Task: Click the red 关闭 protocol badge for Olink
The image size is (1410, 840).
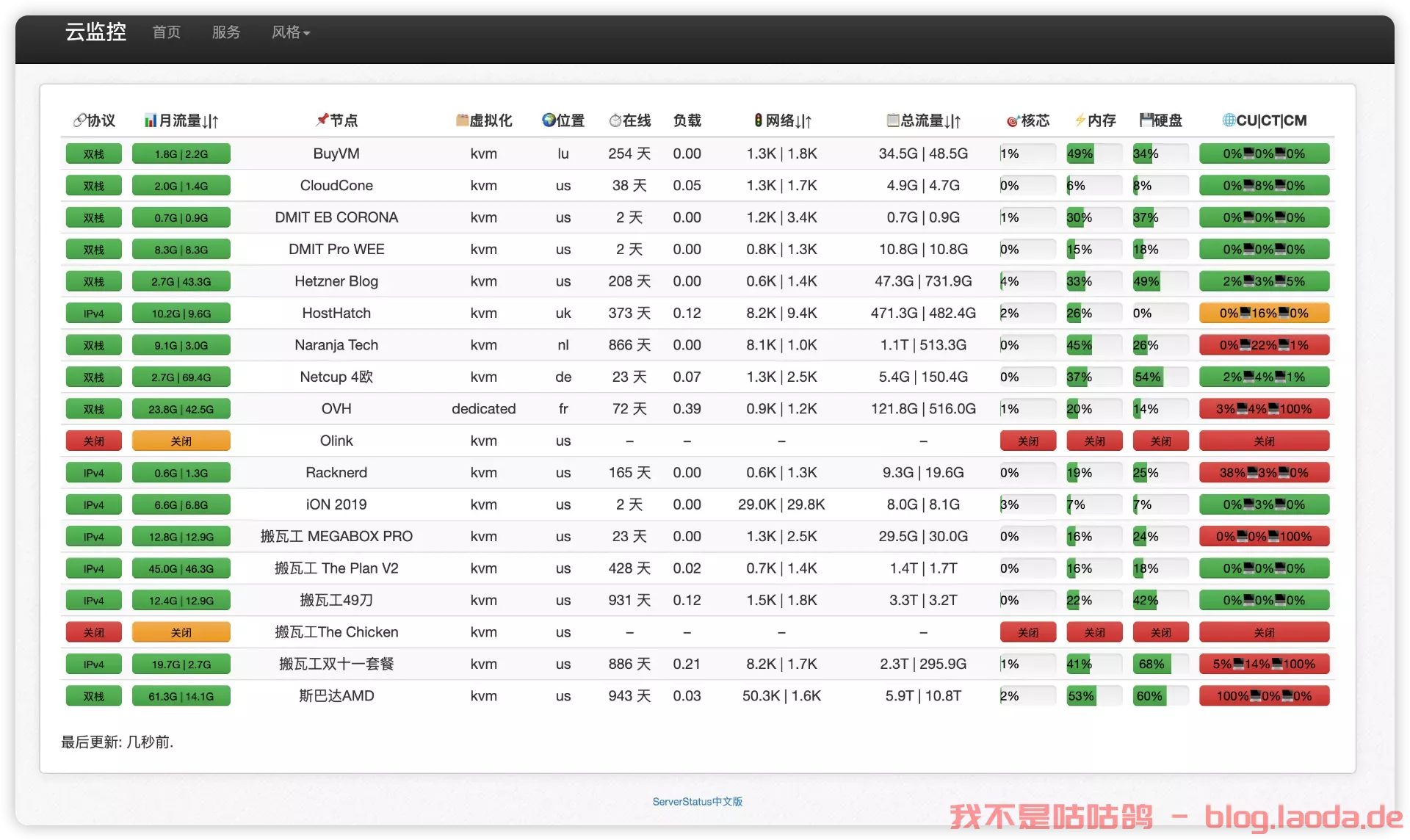Action: click(x=93, y=441)
